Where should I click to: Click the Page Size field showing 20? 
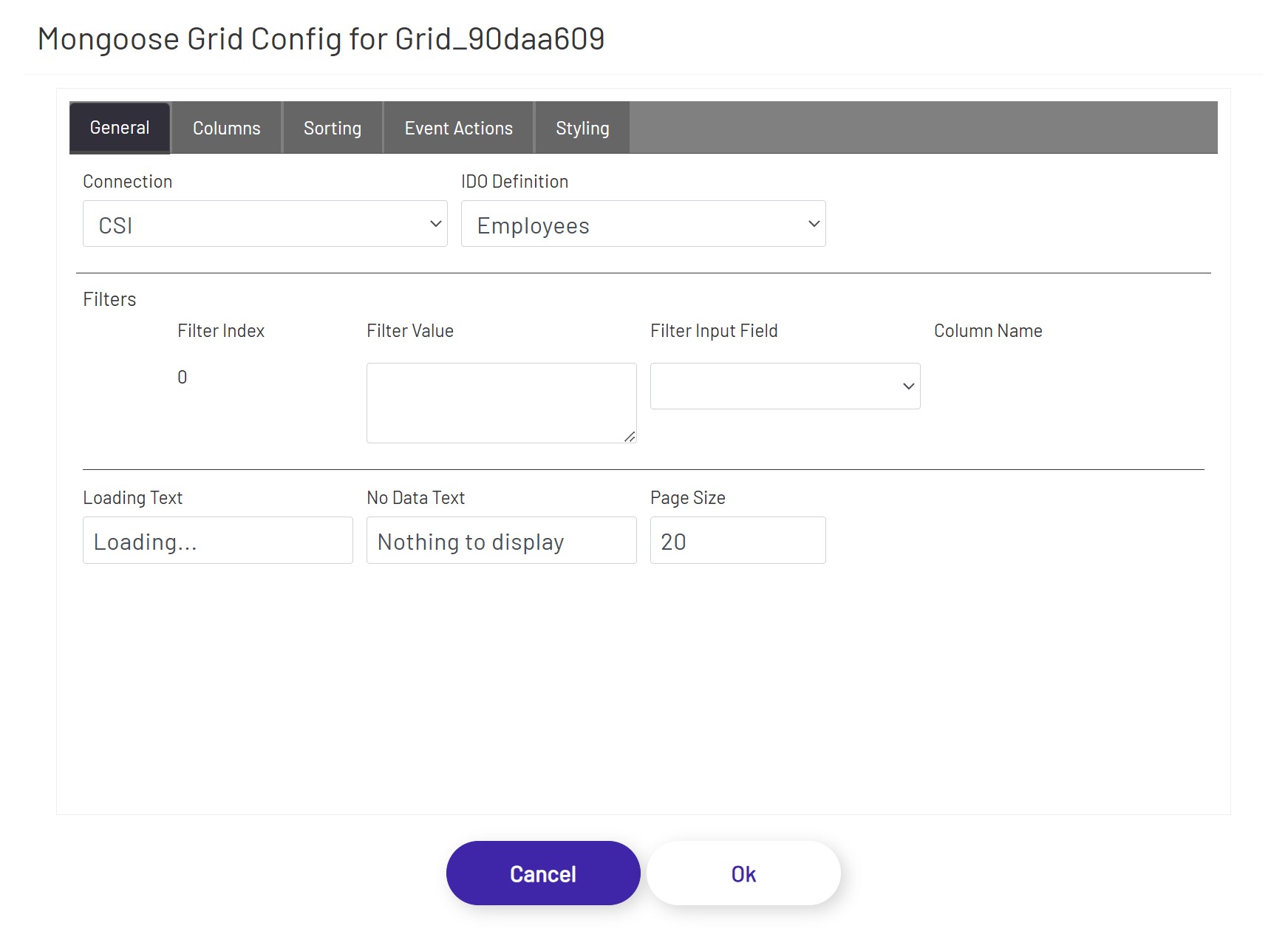coord(737,540)
